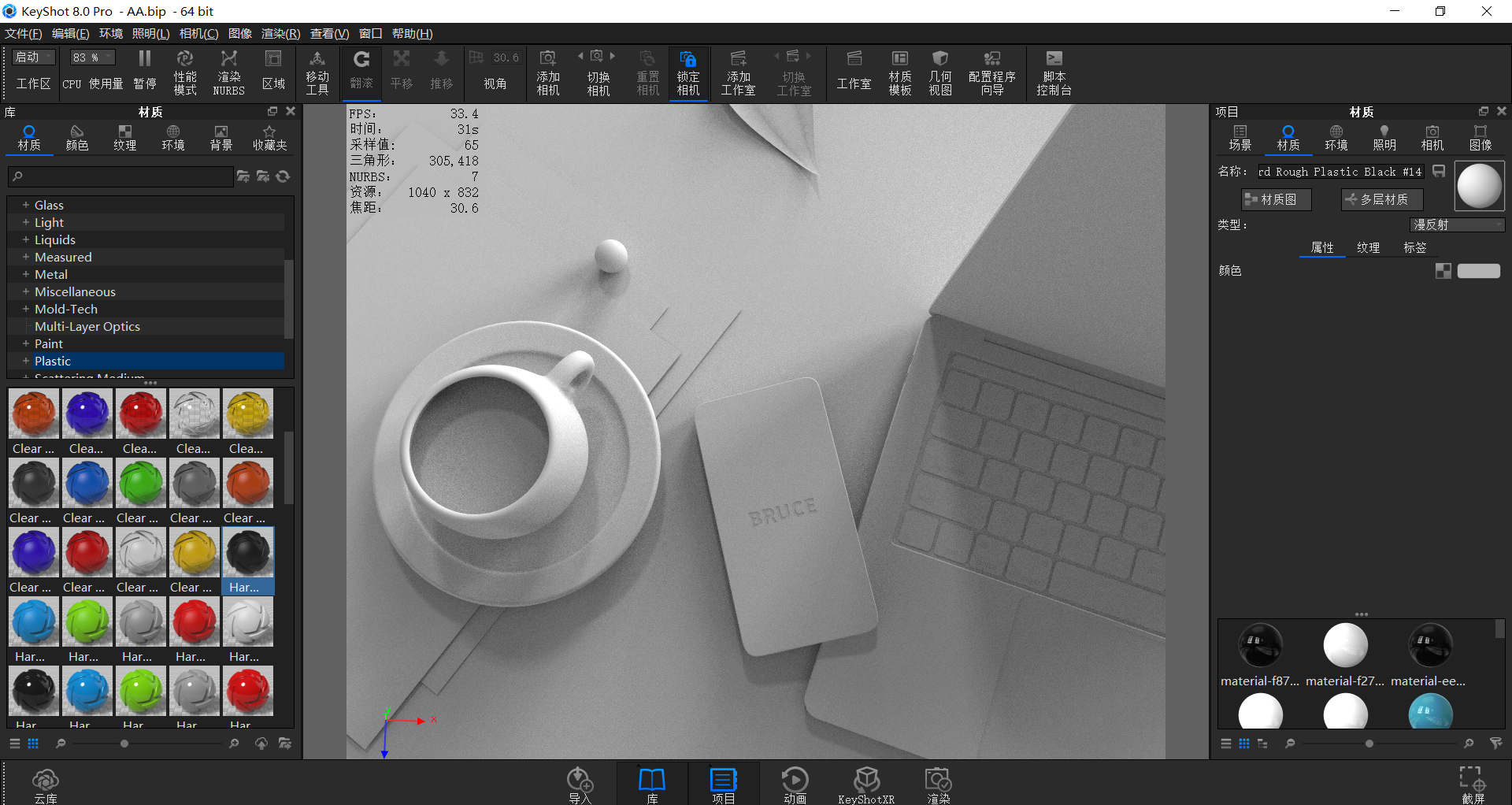The height and width of the screenshot is (805, 1512).
Task: Activate the 平移 (Pan) tool
Action: [402, 72]
